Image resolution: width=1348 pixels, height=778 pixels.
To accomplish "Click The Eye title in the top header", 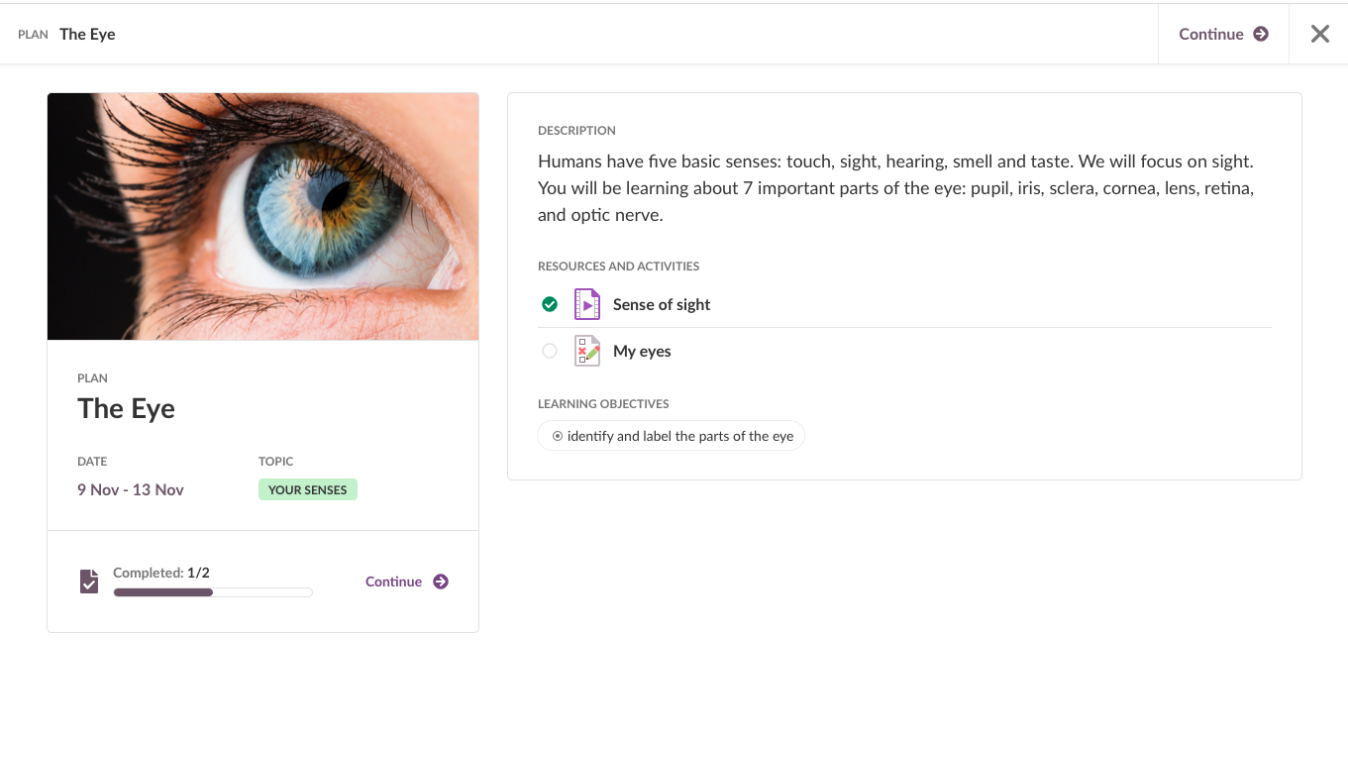I will pyautogui.click(x=87, y=34).
